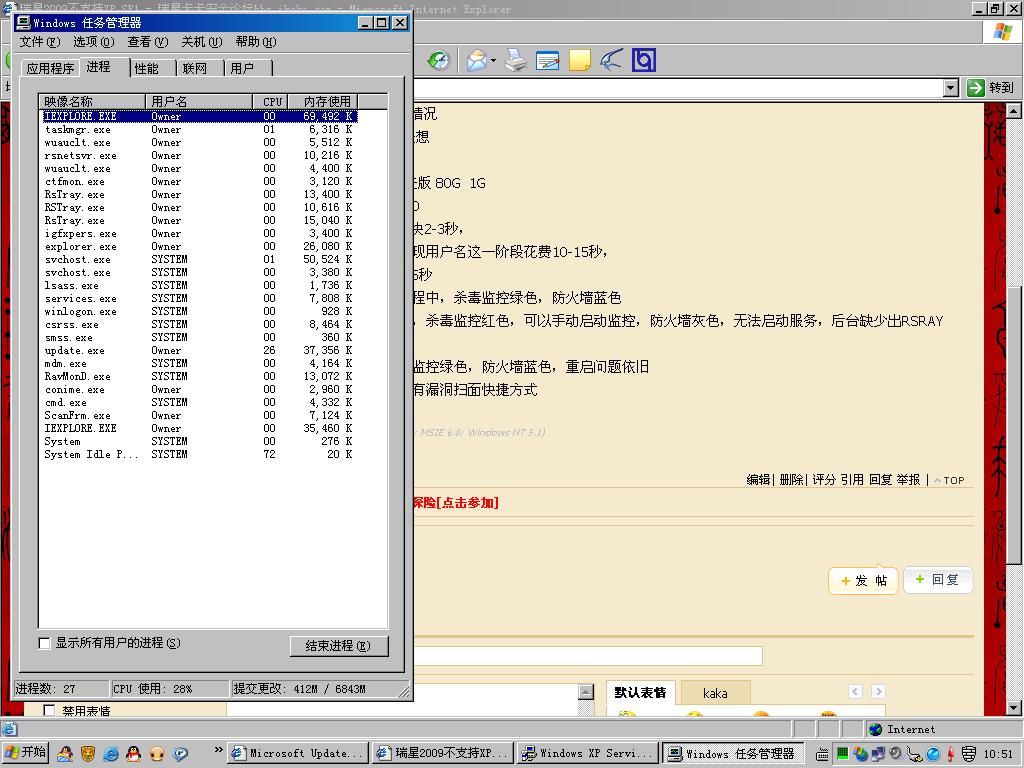1024x768 pixels.
Task: Open the Mail envelope icon in IE toolbar
Action: coord(477,61)
